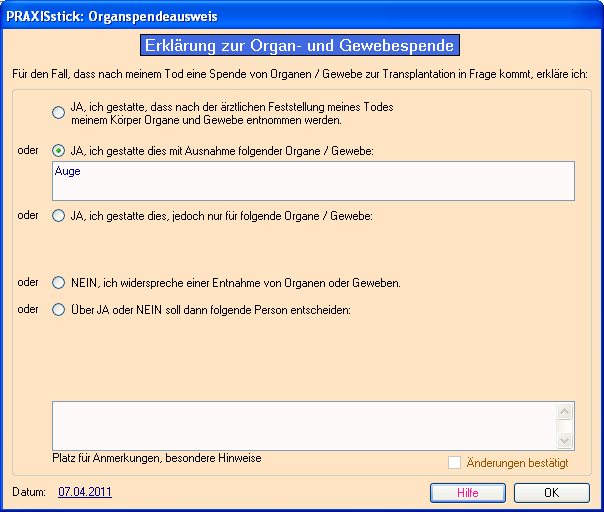
Task: Click the Datum: label
Action: click(29, 492)
